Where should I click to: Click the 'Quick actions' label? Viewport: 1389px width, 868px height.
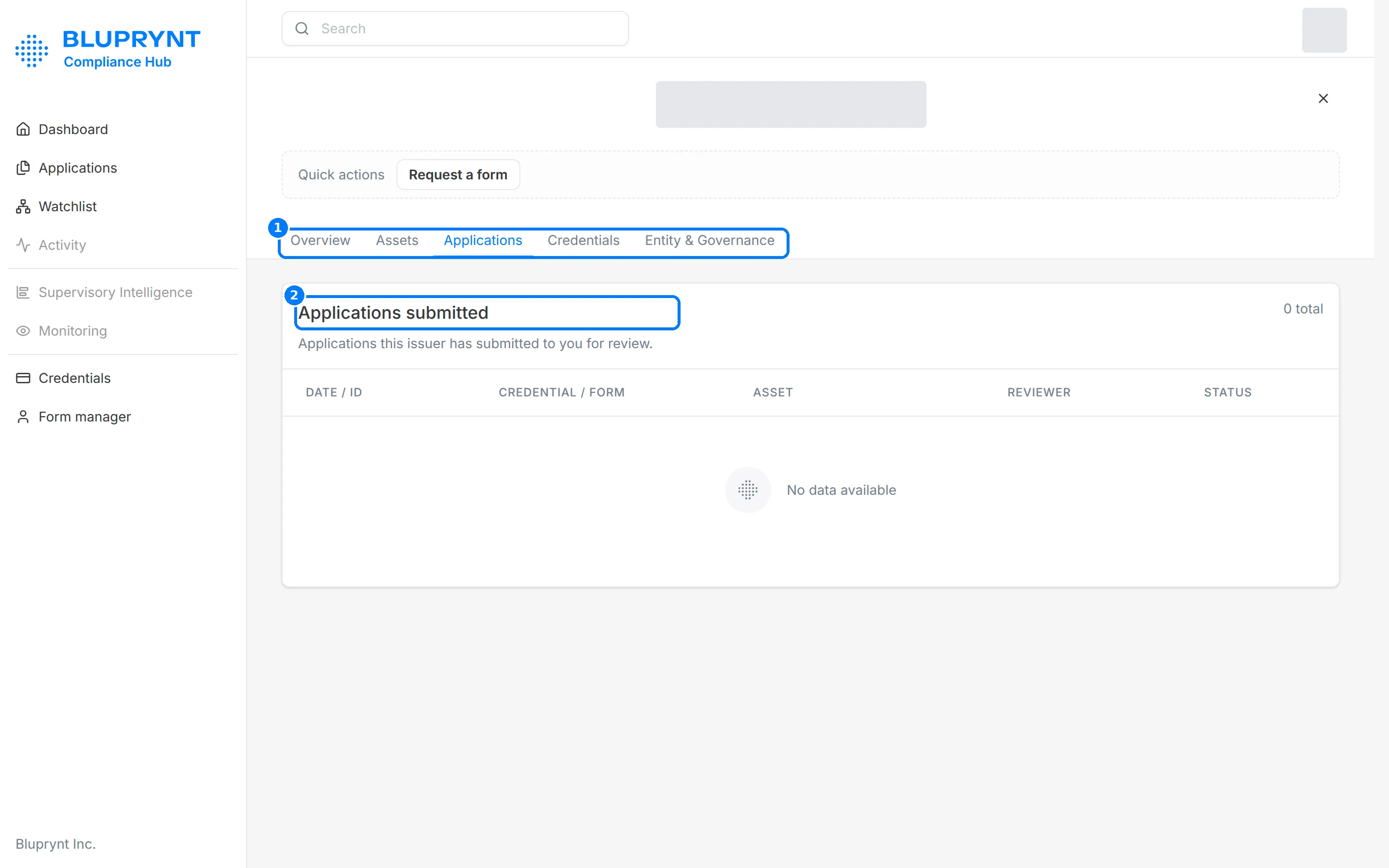pos(341,175)
